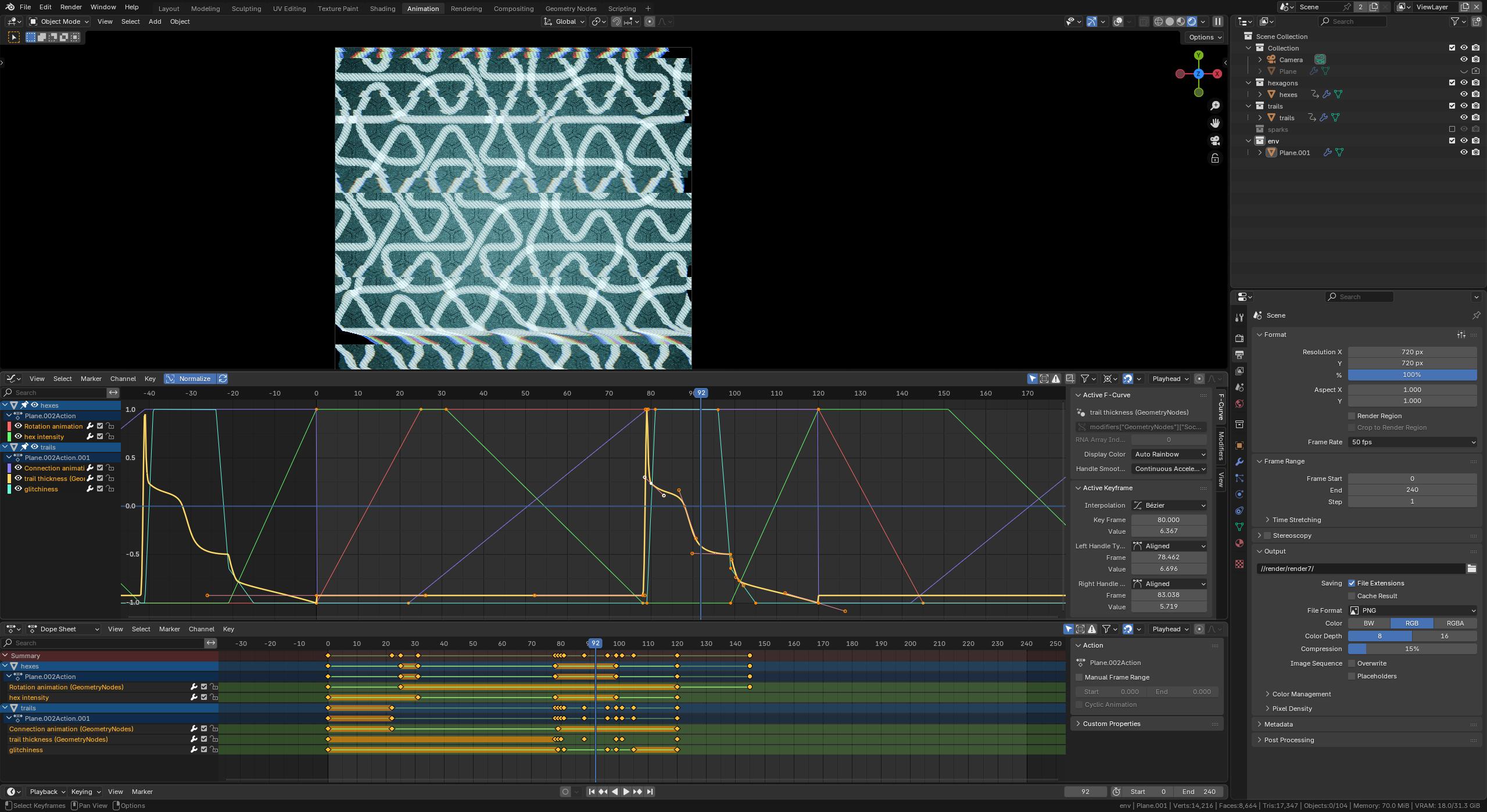Open Modifiers properties wrench tab
Screen dimensions: 1487x812
pos(1239,462)
